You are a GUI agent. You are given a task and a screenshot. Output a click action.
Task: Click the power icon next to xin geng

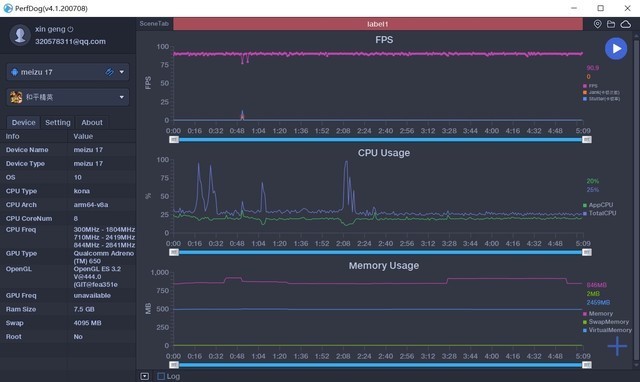[x=70, y=29]
